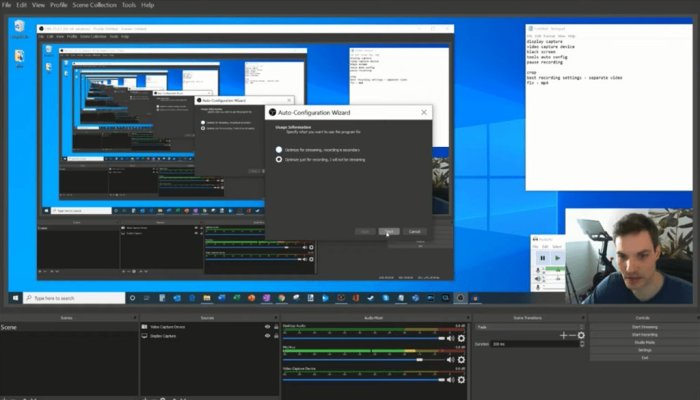Toggle visibility of Video Capture Device source
Screen dimensions: 700x400
click(x=267, y=327)
